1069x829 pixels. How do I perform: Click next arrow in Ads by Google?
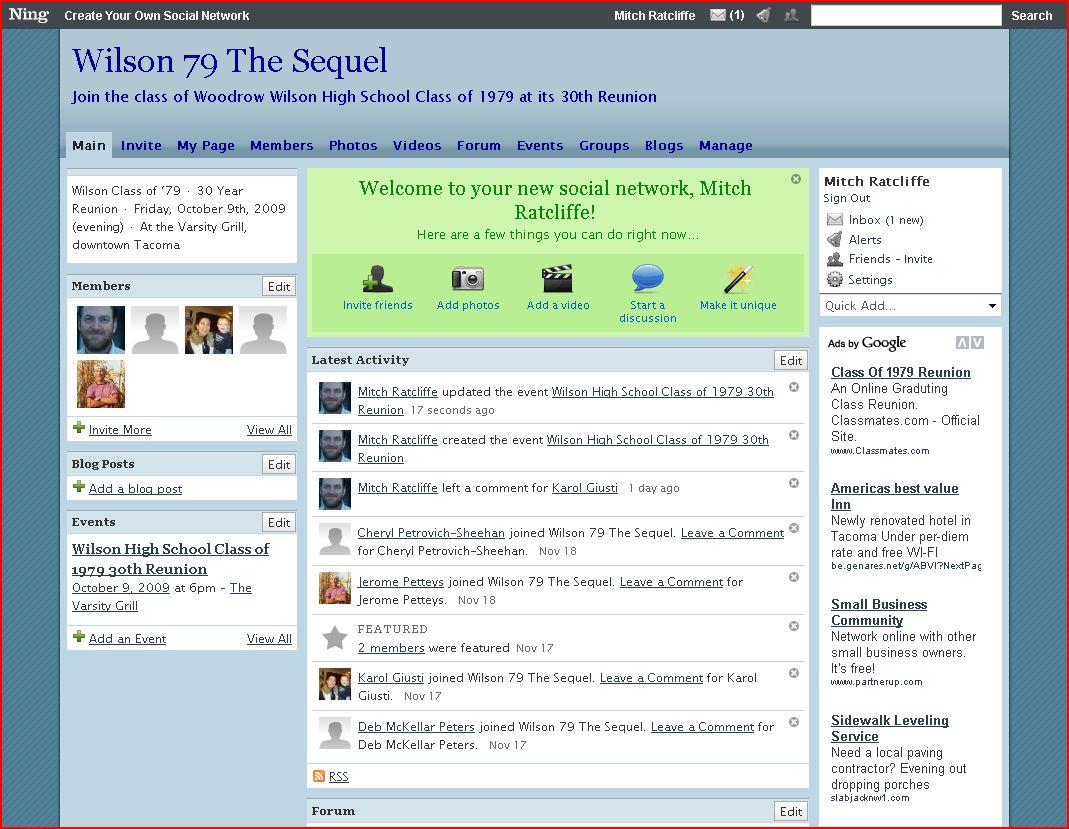[978, 342]
